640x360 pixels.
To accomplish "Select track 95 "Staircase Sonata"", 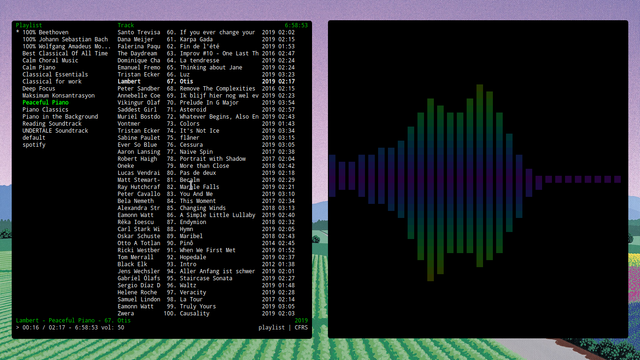I will (x=206, y=278).
